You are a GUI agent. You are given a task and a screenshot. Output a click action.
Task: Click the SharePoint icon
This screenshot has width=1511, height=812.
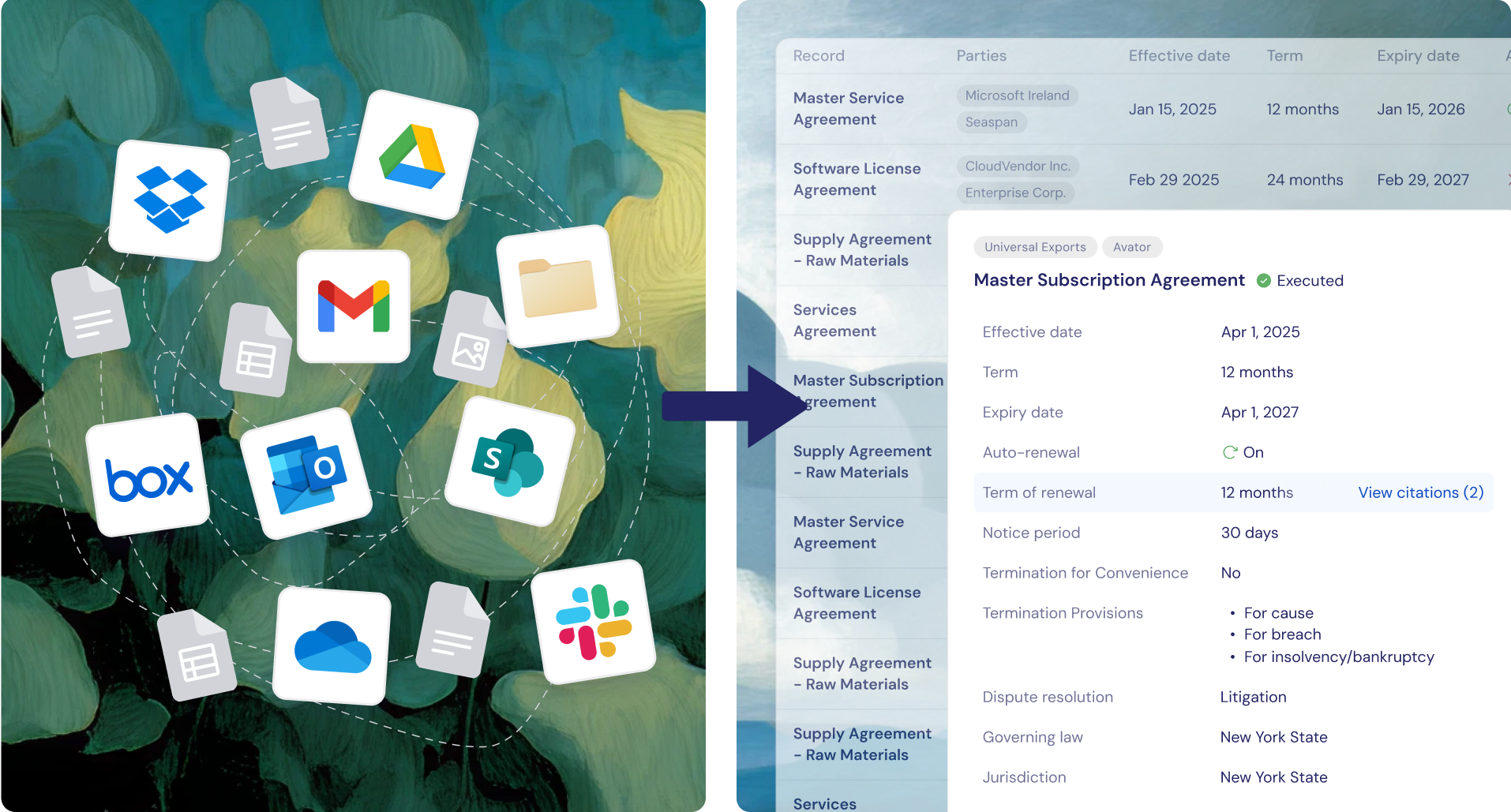coord(509,461)
